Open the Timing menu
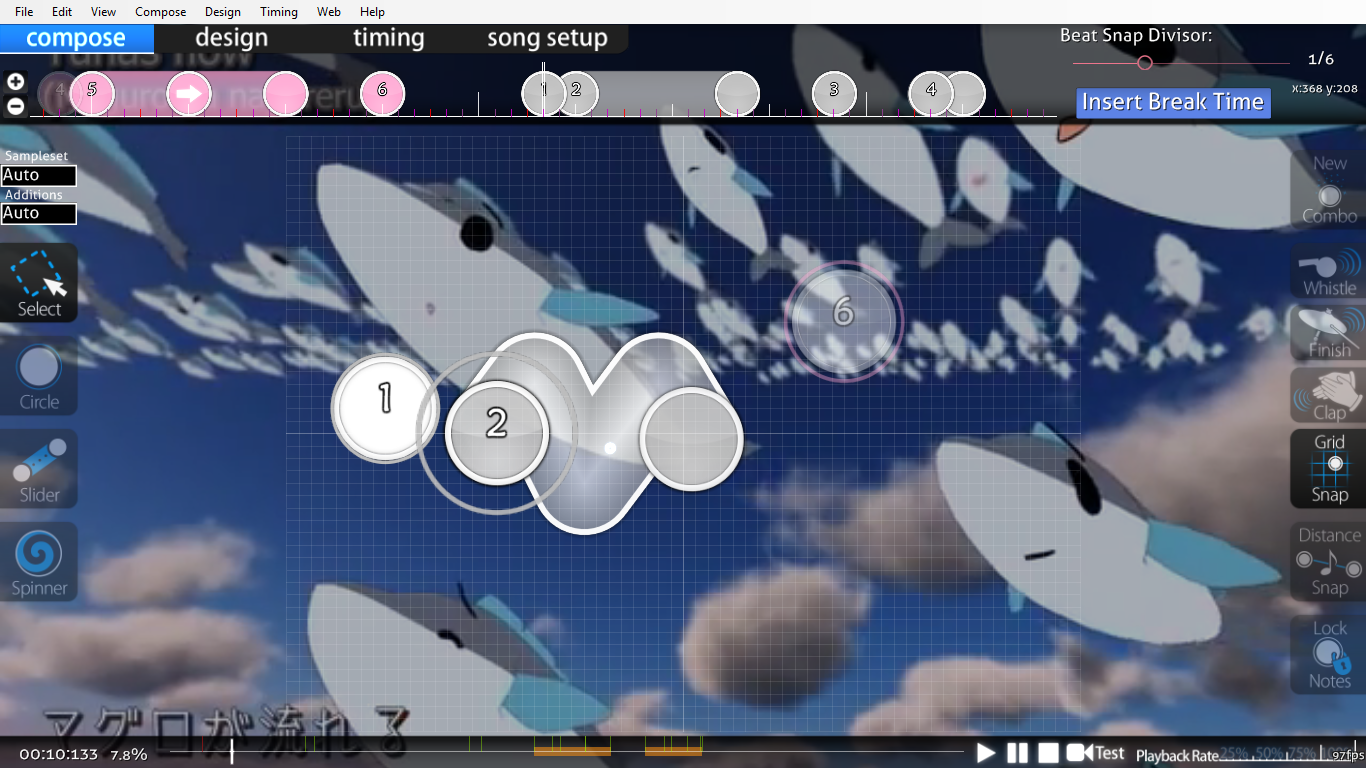Image resolution: width=1366 pixels, height=768 pixels. 278,12
